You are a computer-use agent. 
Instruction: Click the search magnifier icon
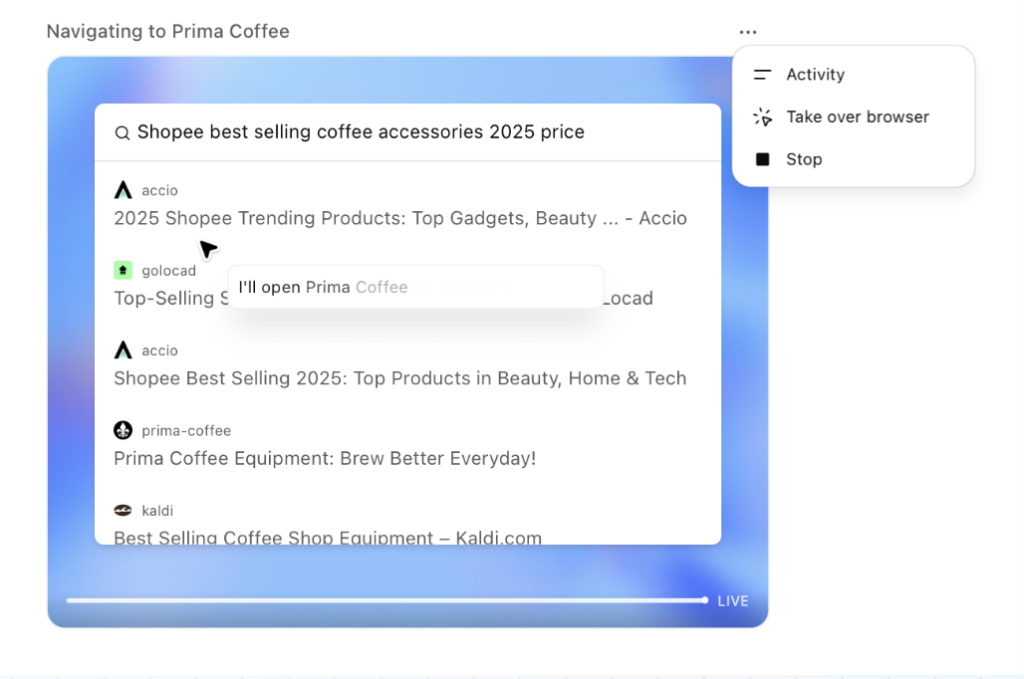tap(122, 133)
